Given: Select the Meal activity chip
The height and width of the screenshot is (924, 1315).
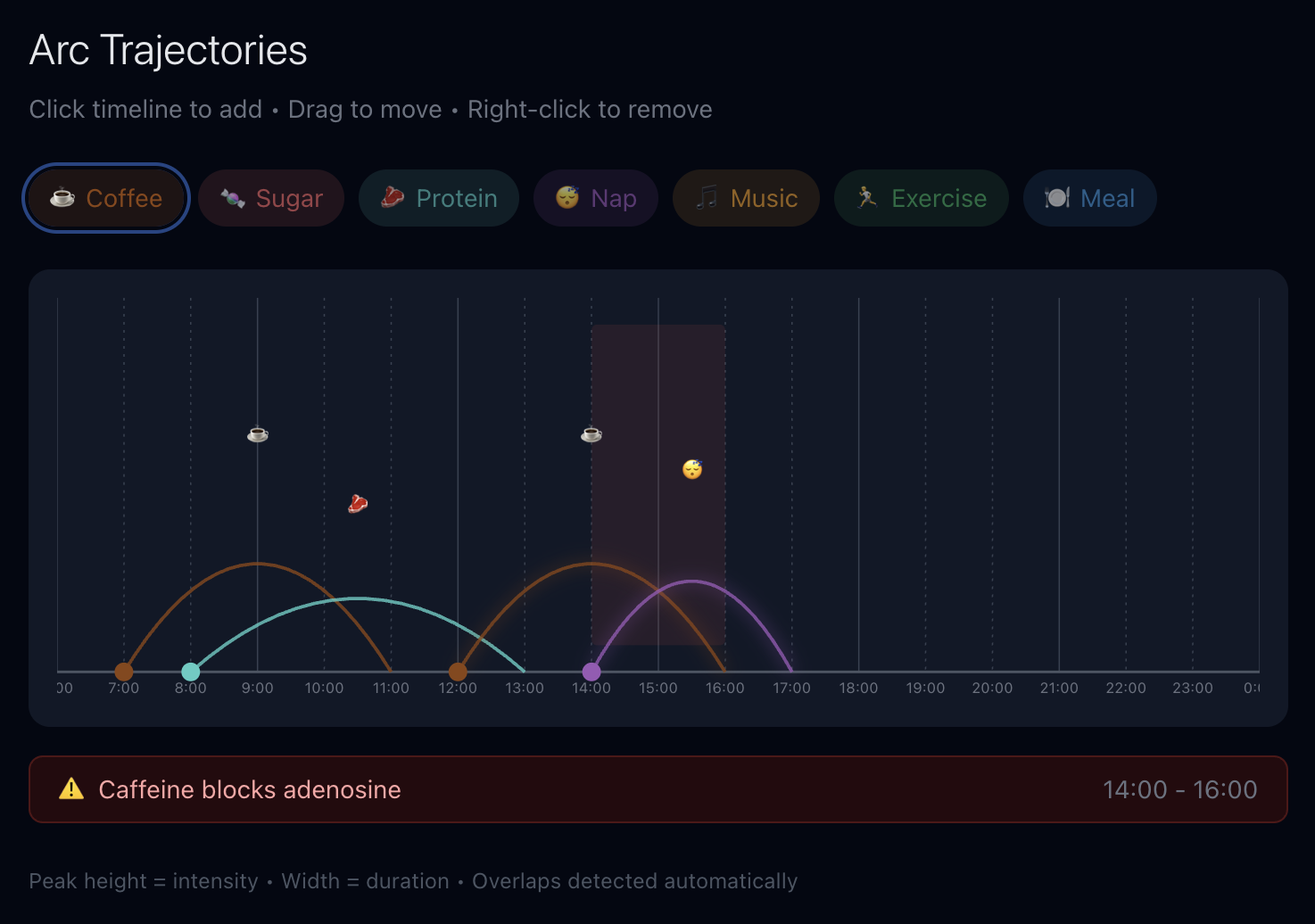Looking at the screenshot, I should (x=1089, y=198).
